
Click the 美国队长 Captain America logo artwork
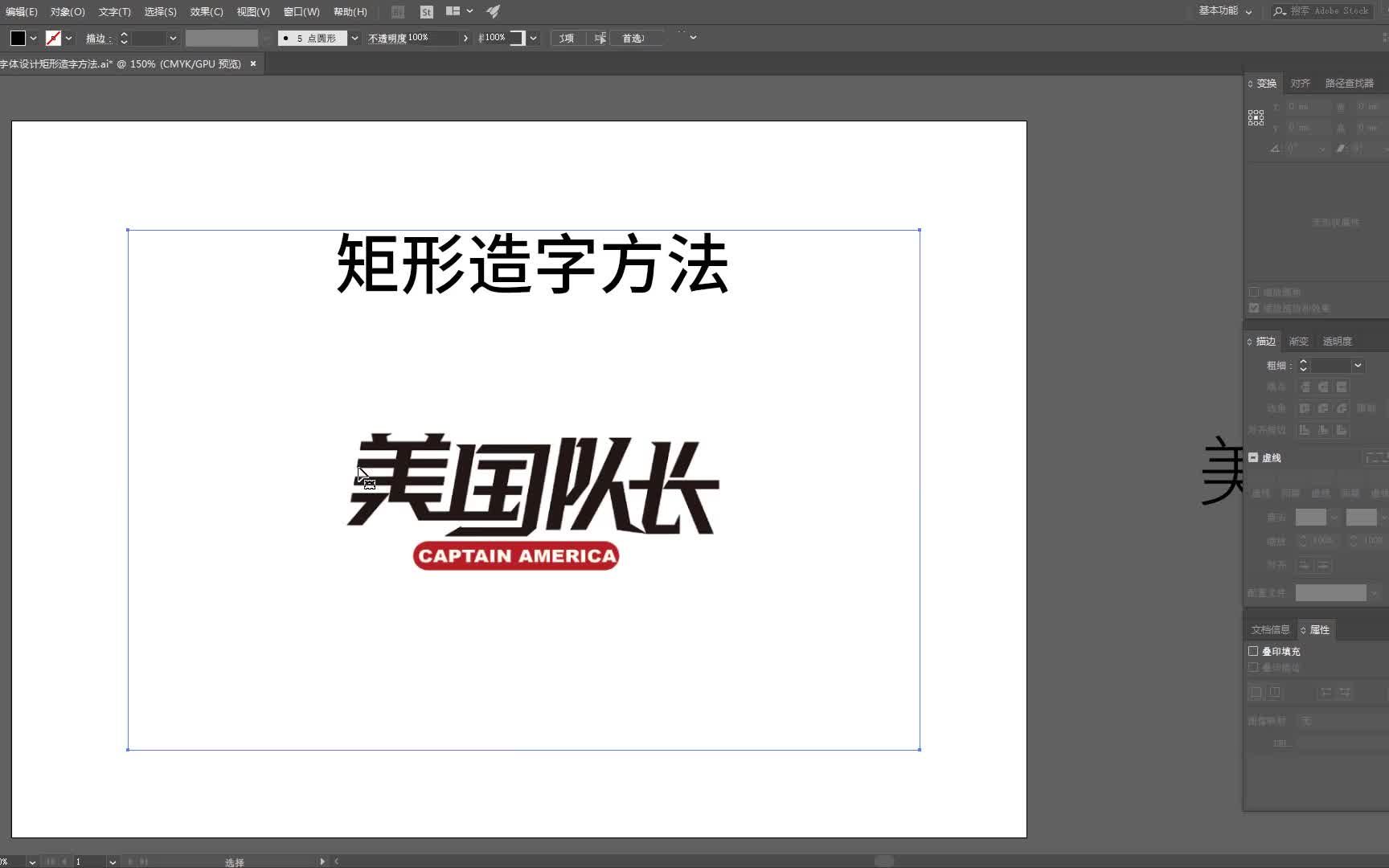(532, 502)
